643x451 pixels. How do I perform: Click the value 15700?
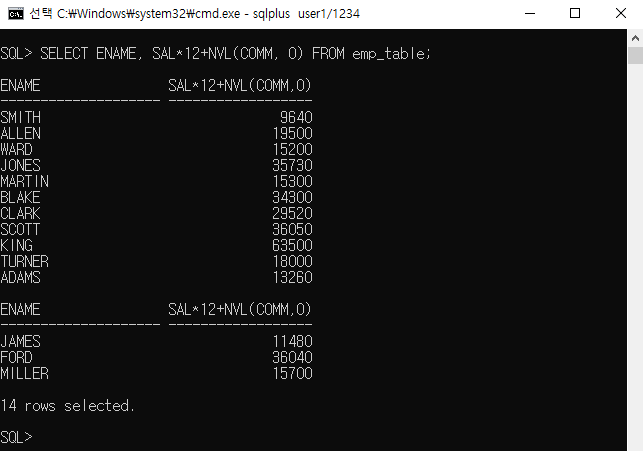coord(292,374)
